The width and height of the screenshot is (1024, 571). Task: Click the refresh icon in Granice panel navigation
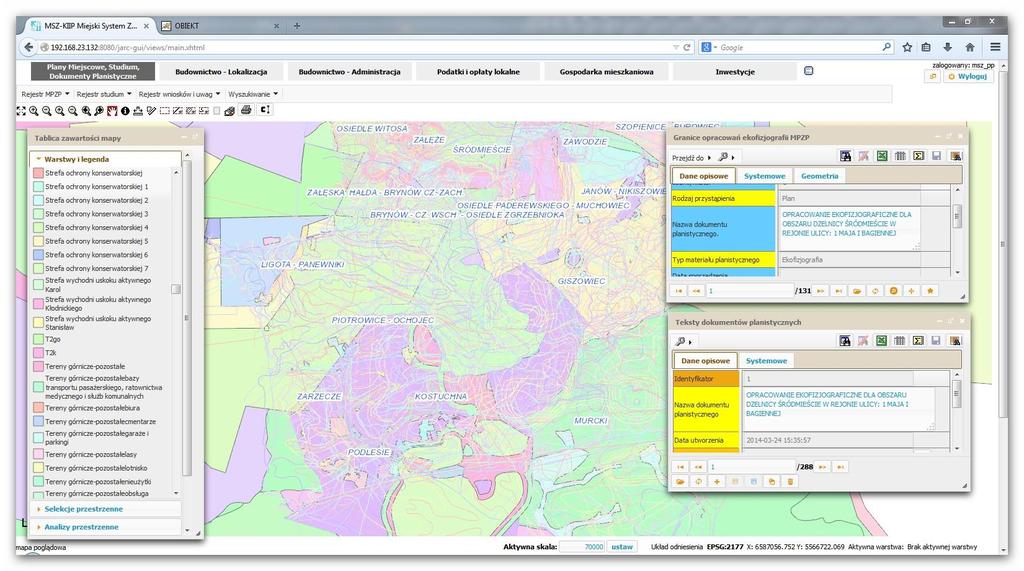point(875,291)
